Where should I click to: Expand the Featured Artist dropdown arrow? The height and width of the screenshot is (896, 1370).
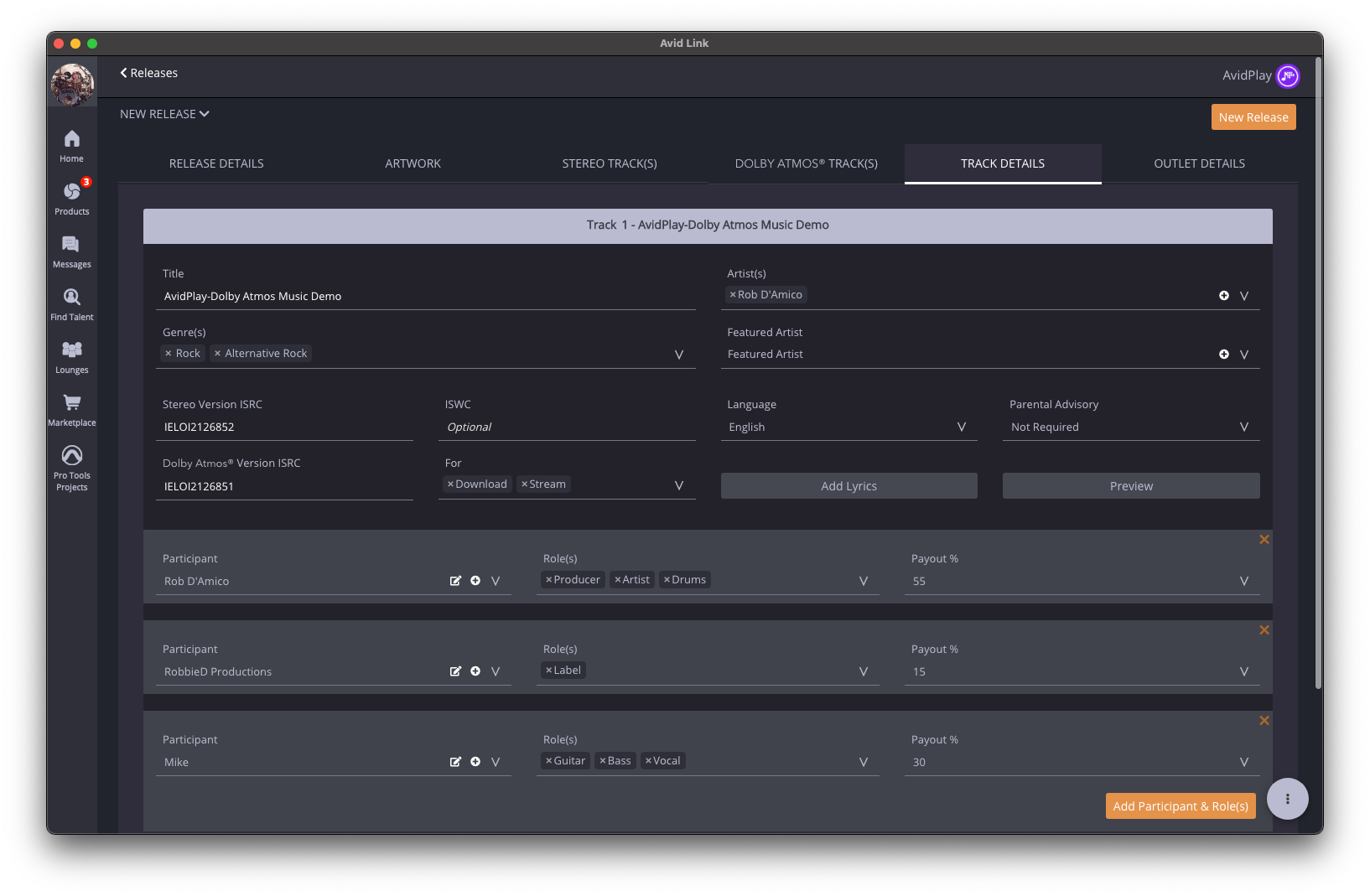coord(1244,355)
